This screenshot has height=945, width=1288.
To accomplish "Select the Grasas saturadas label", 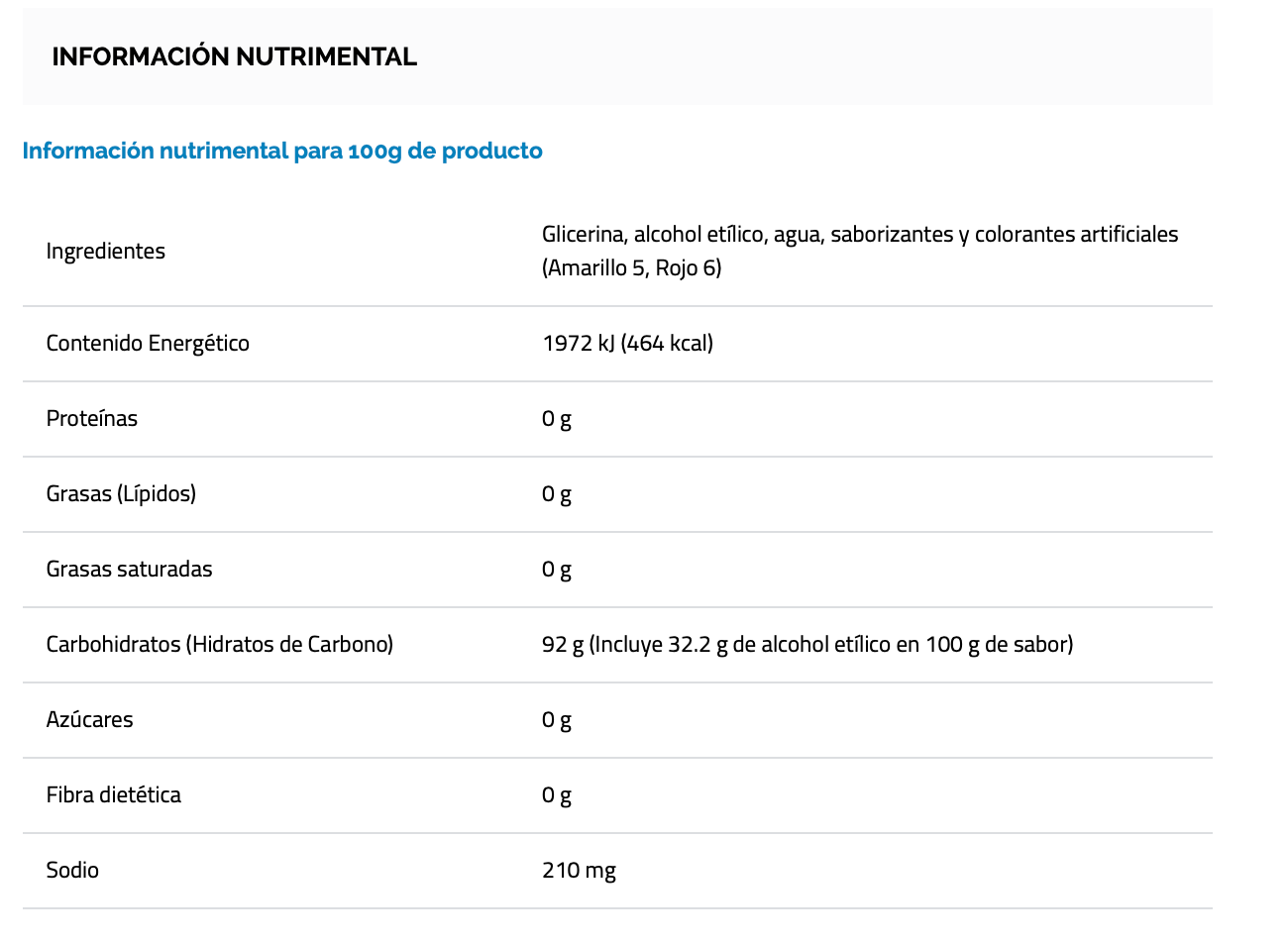I will coord(129,569).
